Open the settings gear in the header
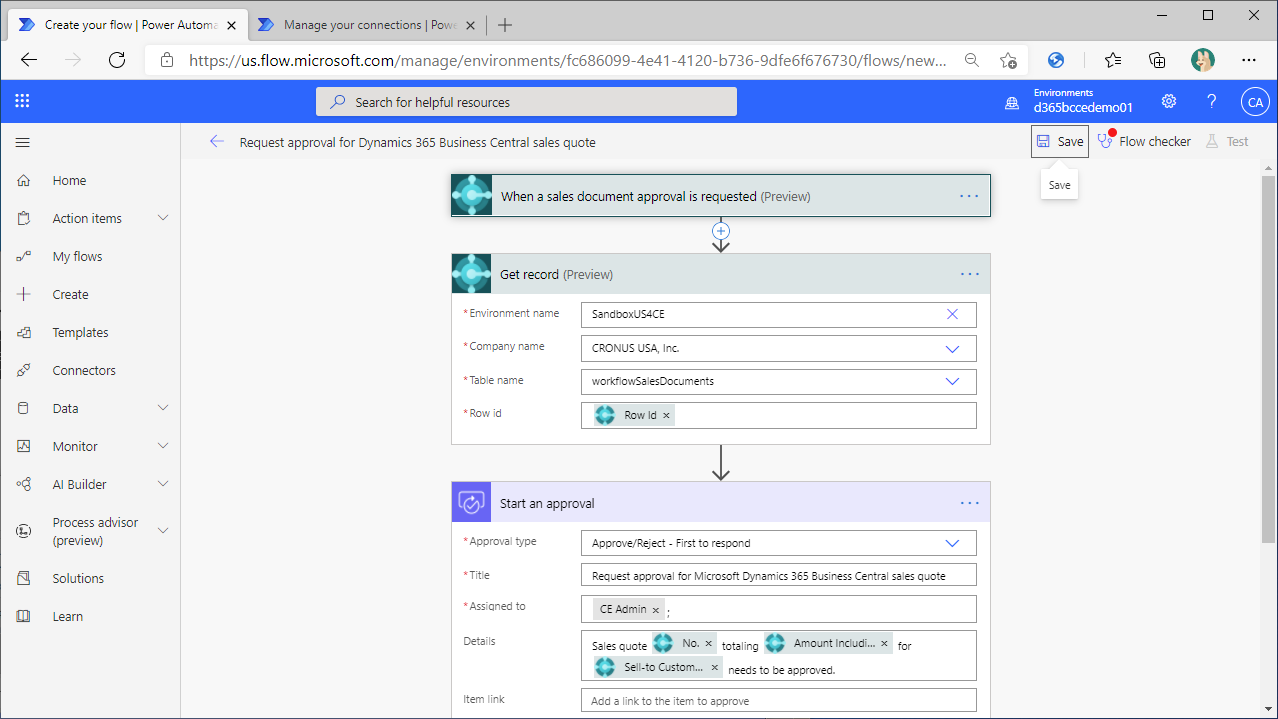 (1168, 101)
